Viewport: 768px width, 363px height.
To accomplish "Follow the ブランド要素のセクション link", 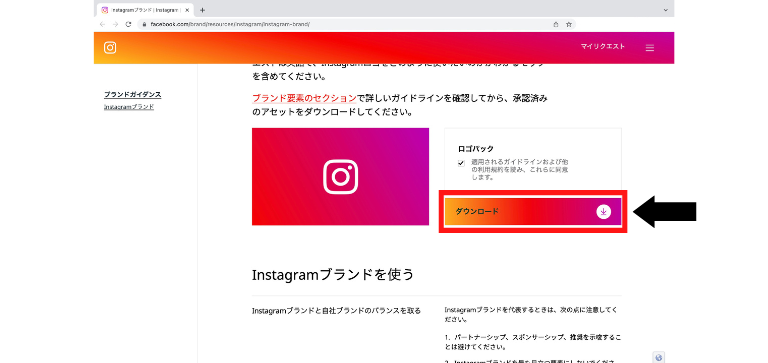I will (x=304, y=98).
